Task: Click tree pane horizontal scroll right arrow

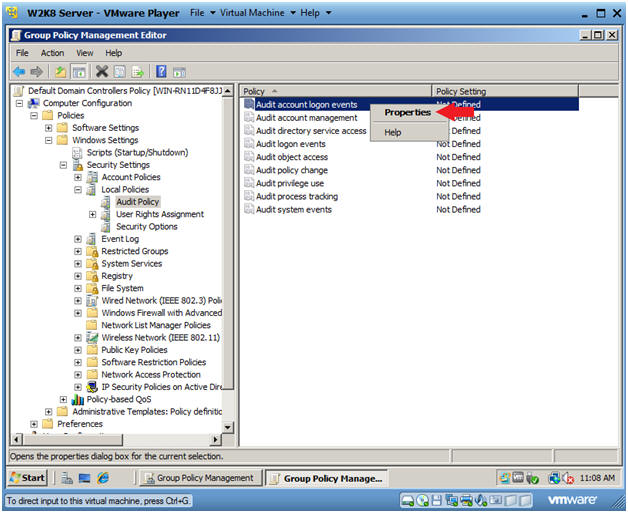Action: tap(215, 440)
